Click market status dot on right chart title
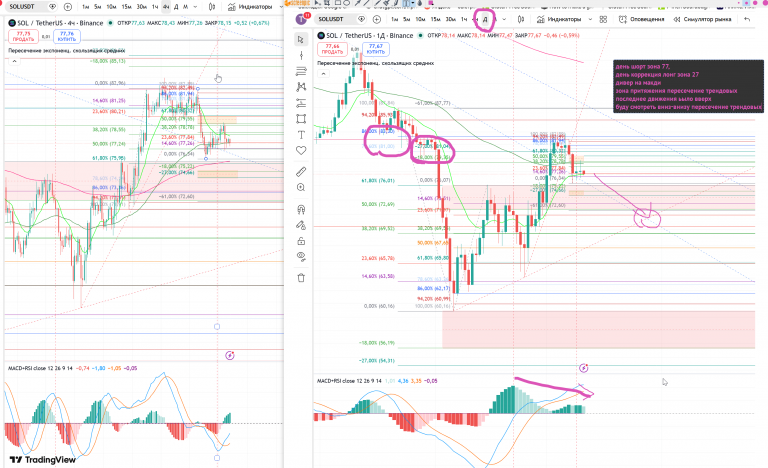Viewport: 768px width, 468px height. click(x=420, y=35)
